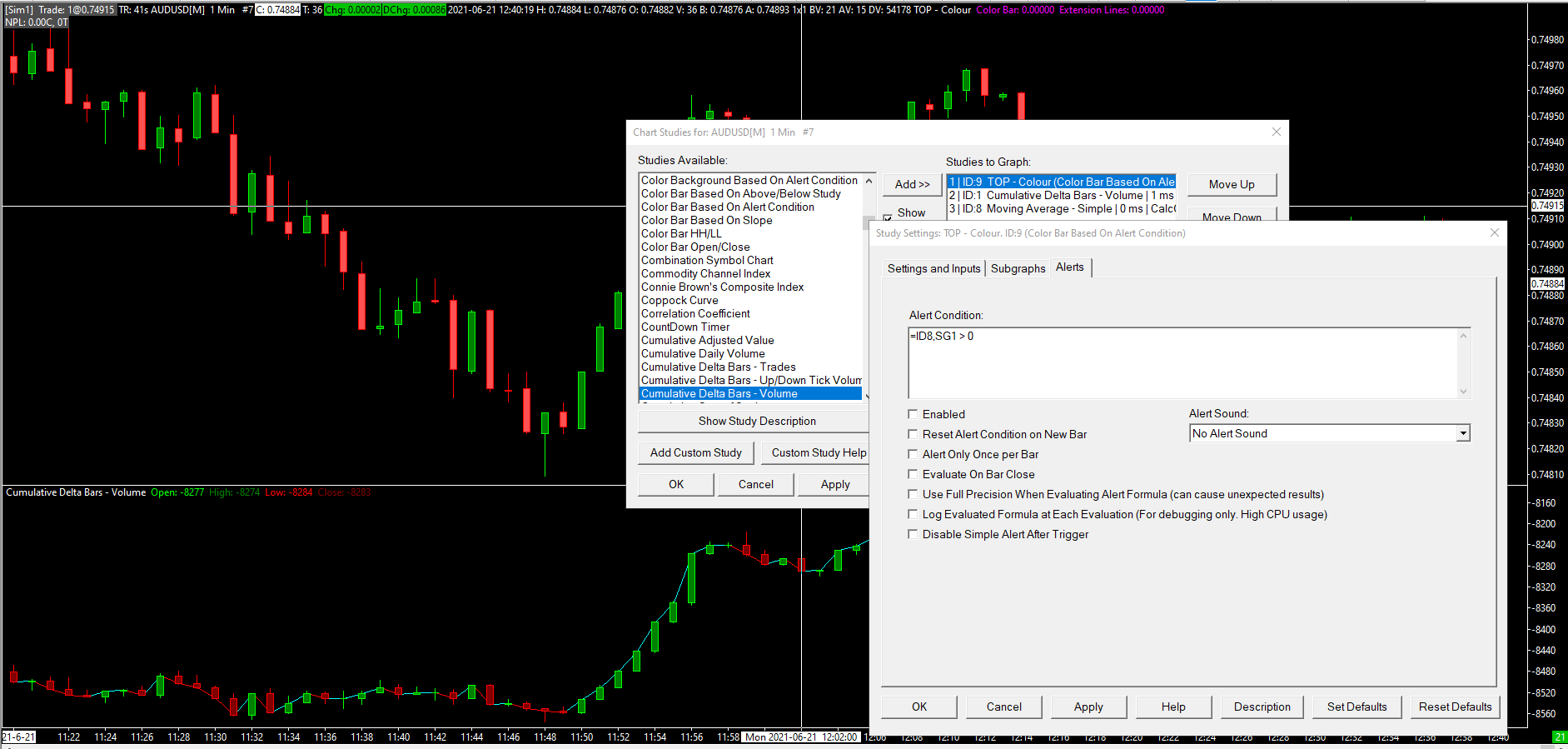Click the Description button

point(1262,707)
